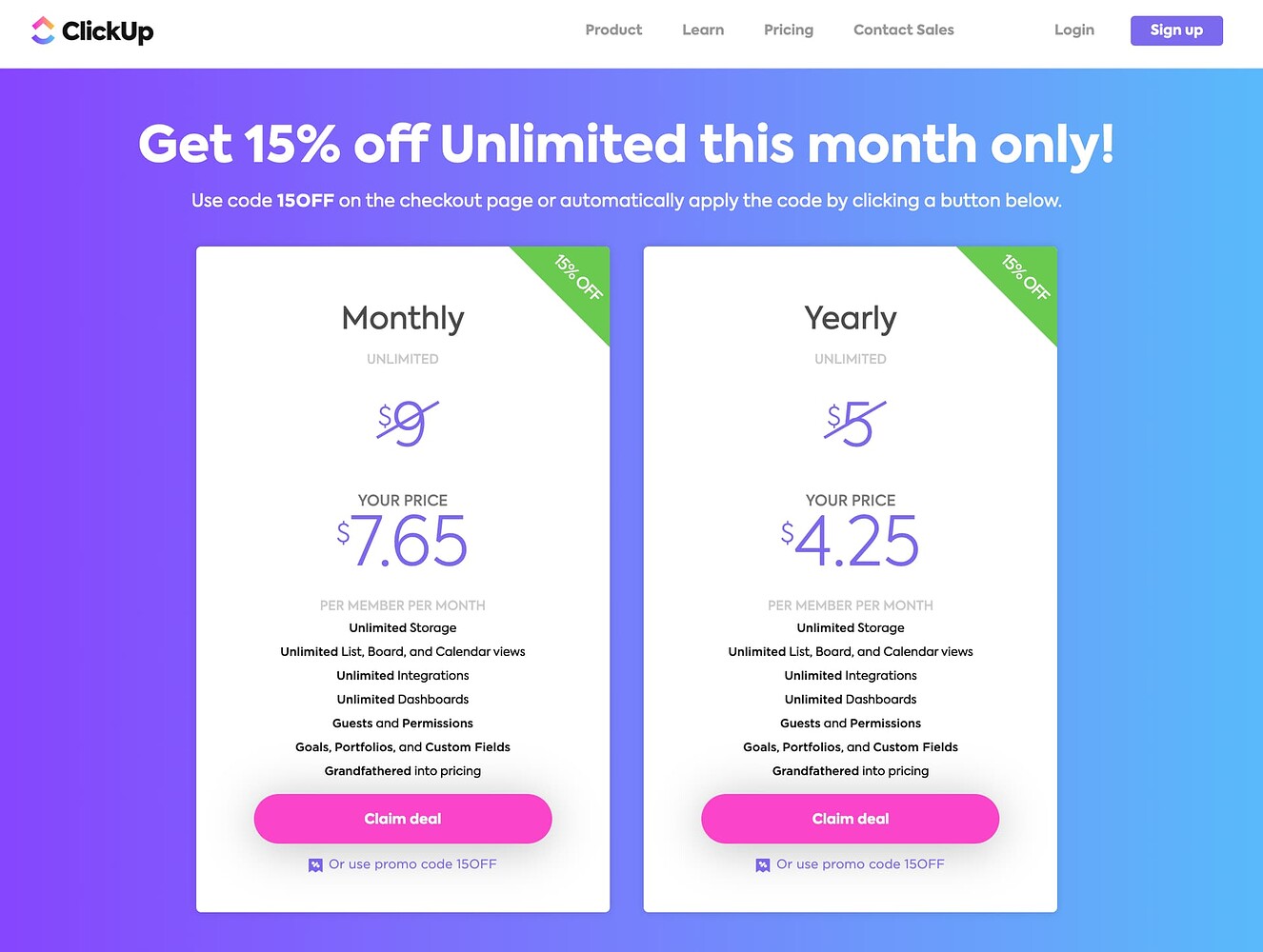Click the ClickUp logo icon
Viewport: 1263px width, 952px height.
42,30
